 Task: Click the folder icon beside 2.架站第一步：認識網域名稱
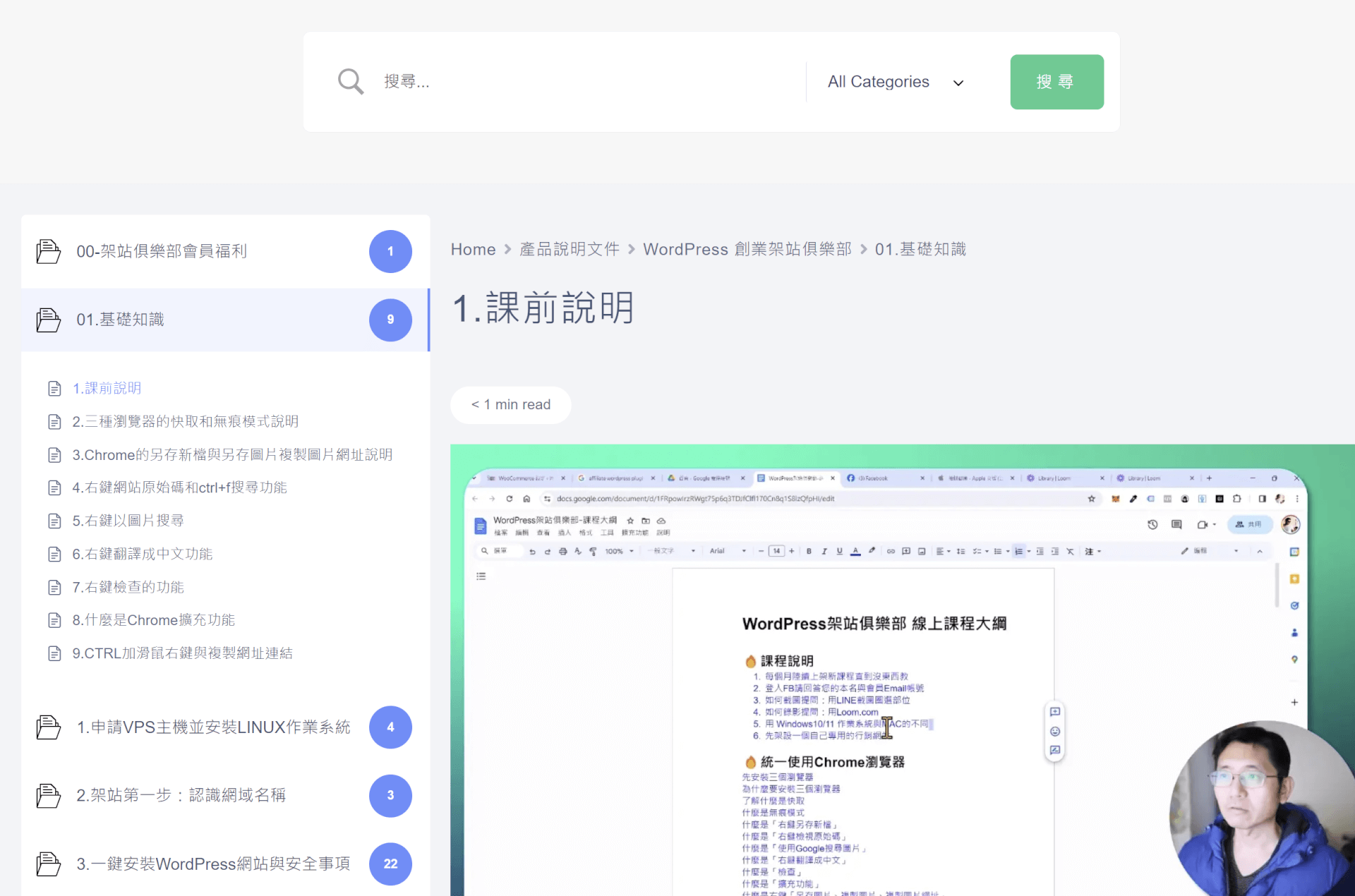pyautogui.click(x=48, y=795)
